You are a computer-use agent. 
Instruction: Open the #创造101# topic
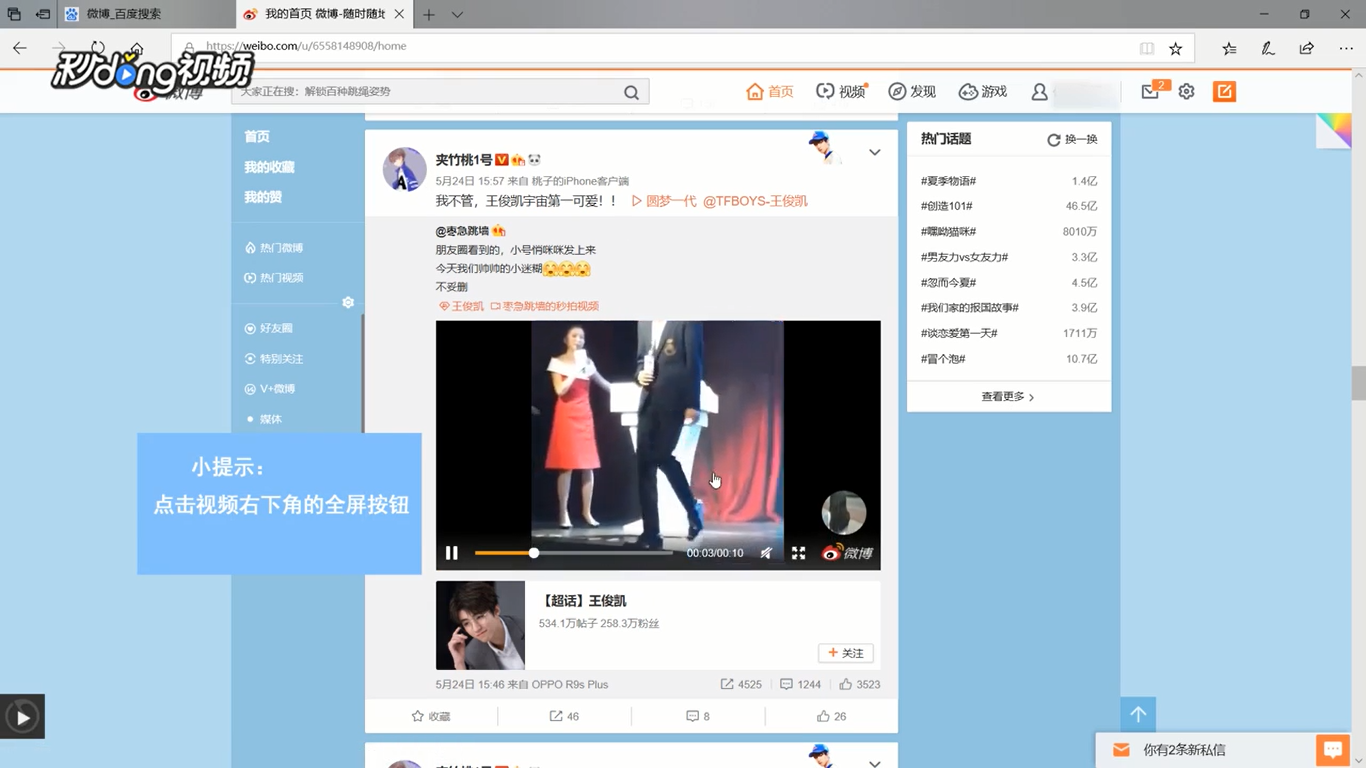(947, 206)
